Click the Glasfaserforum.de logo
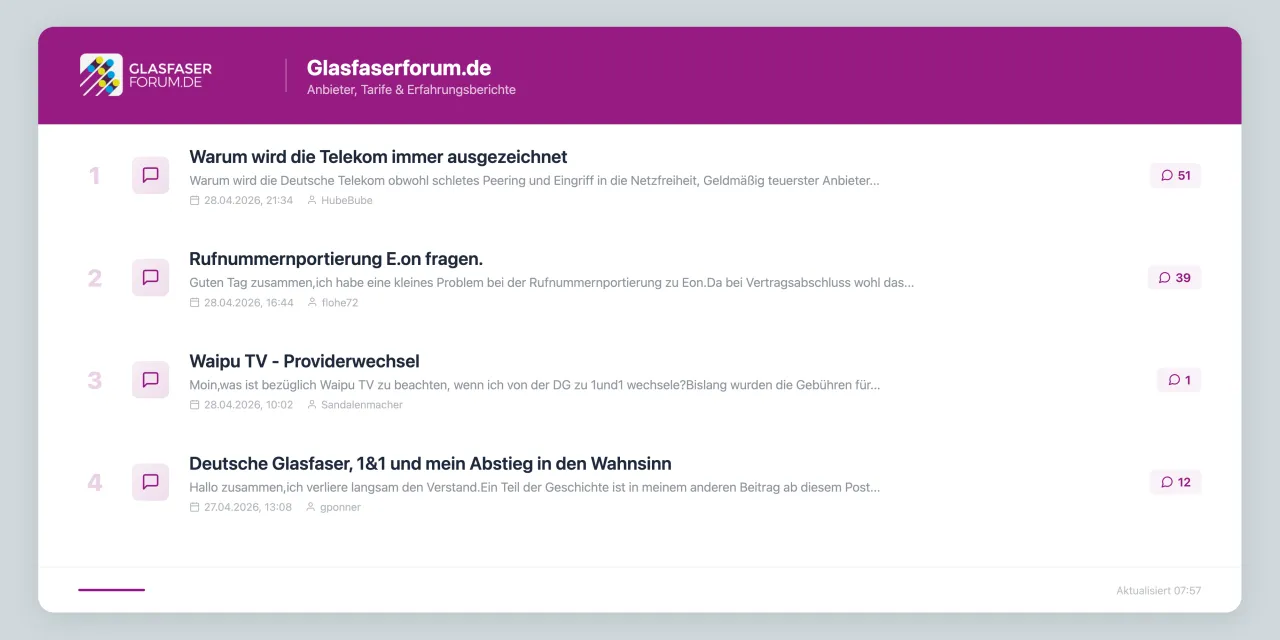This screenshot has width=1280, height=640. (x=146, y=75)
